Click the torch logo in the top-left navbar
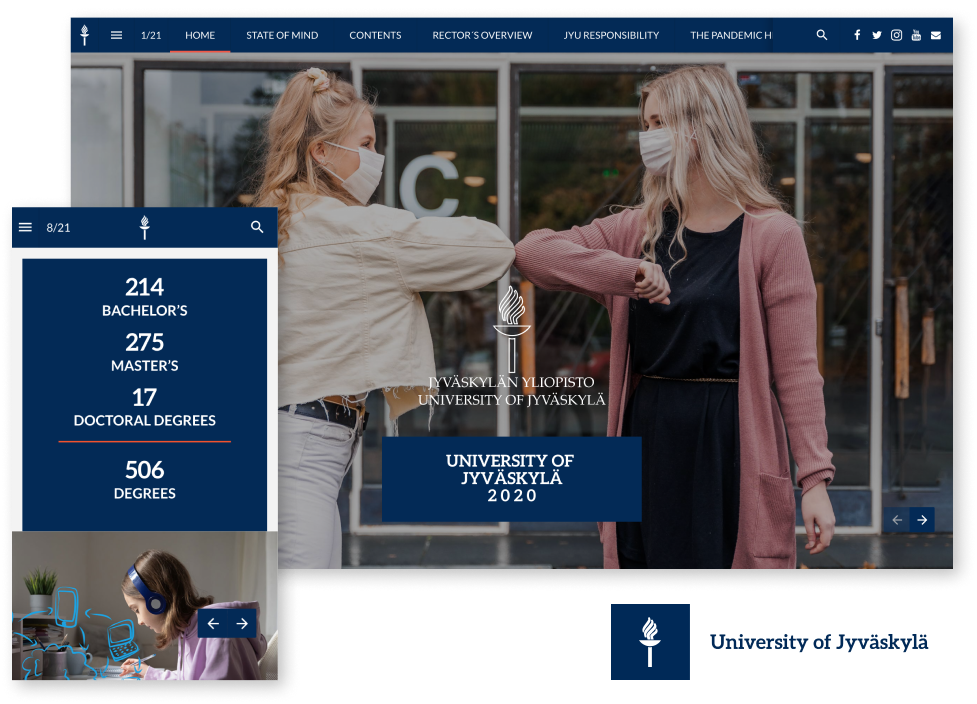Screen dimensions: 977x704 pos(85,35)
